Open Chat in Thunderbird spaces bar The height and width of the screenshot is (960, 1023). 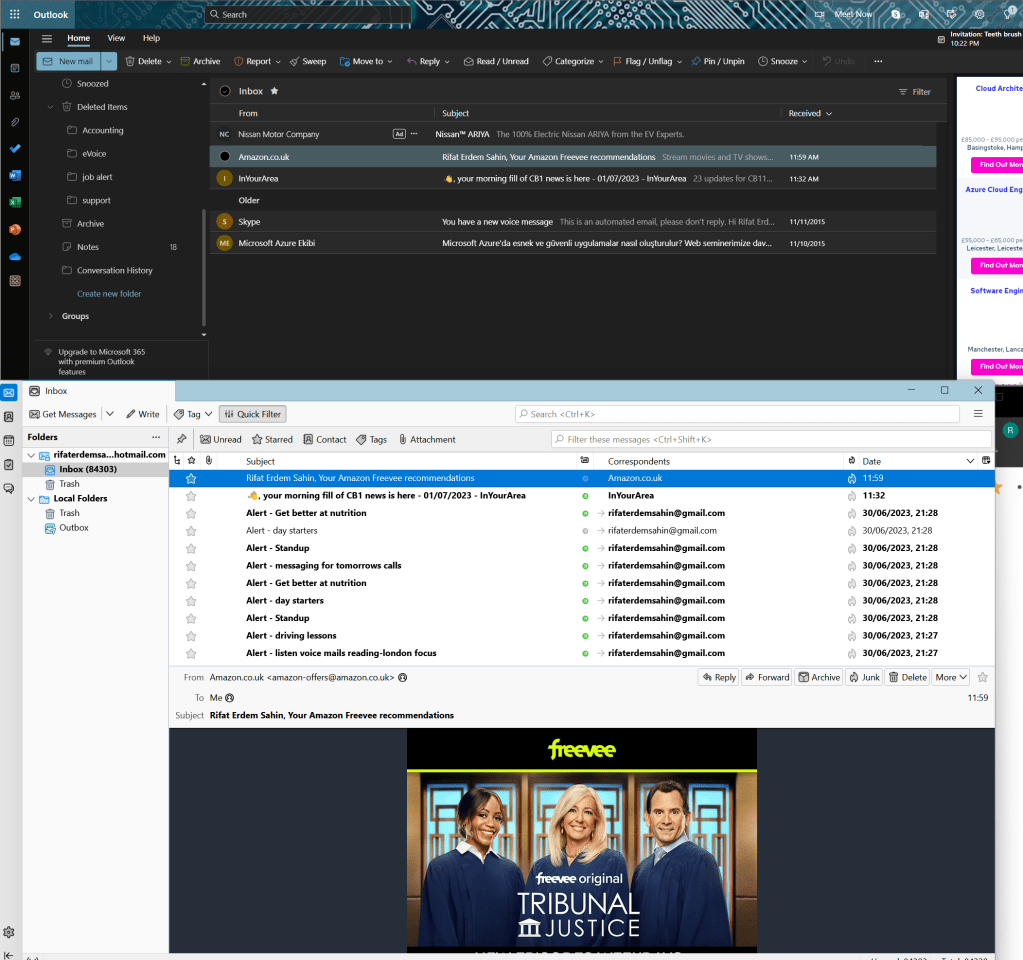point(9,488)
